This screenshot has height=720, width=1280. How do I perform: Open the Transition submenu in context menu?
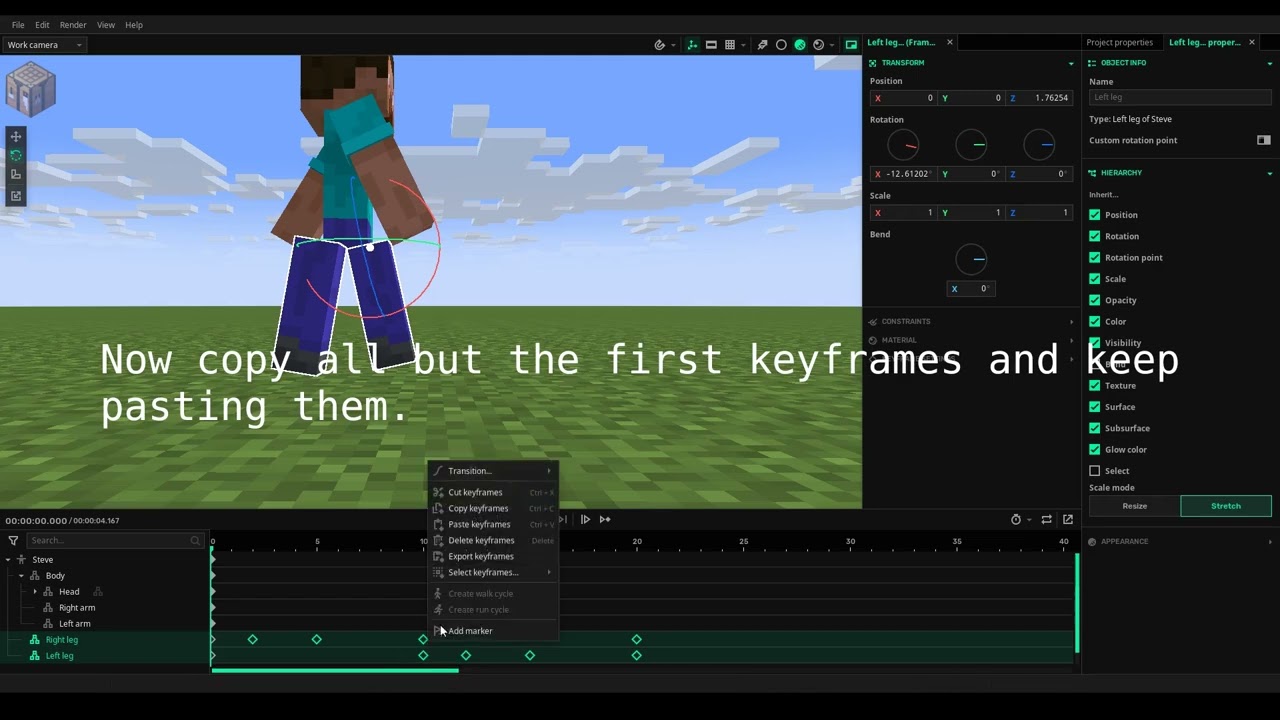(x=492, y=471)
